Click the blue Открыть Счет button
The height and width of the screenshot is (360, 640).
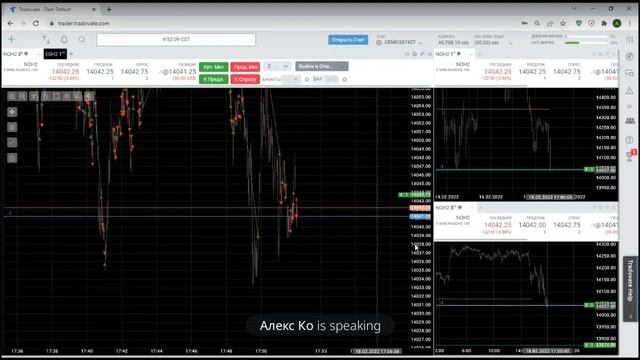(348, 40)
